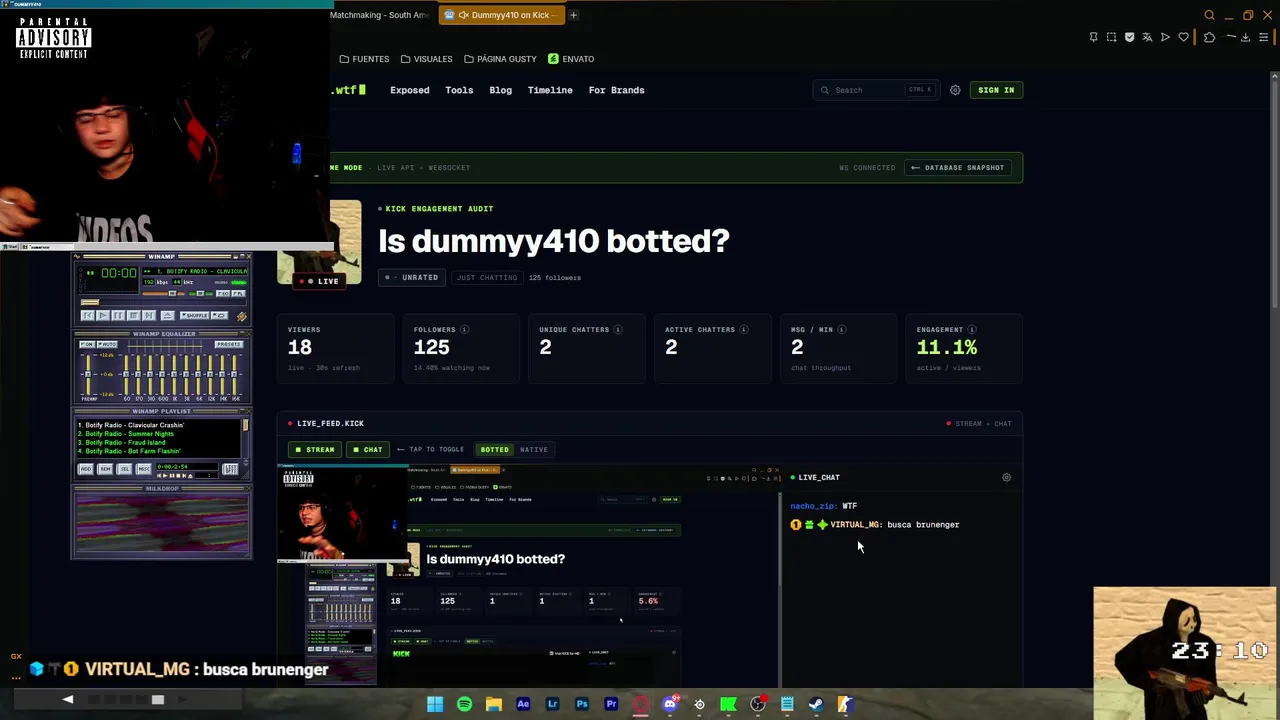Image resolution: width=1280 pixels, height=720 pixels.
Task: Click the Winamp seek bar
Action: click(164, 302)
